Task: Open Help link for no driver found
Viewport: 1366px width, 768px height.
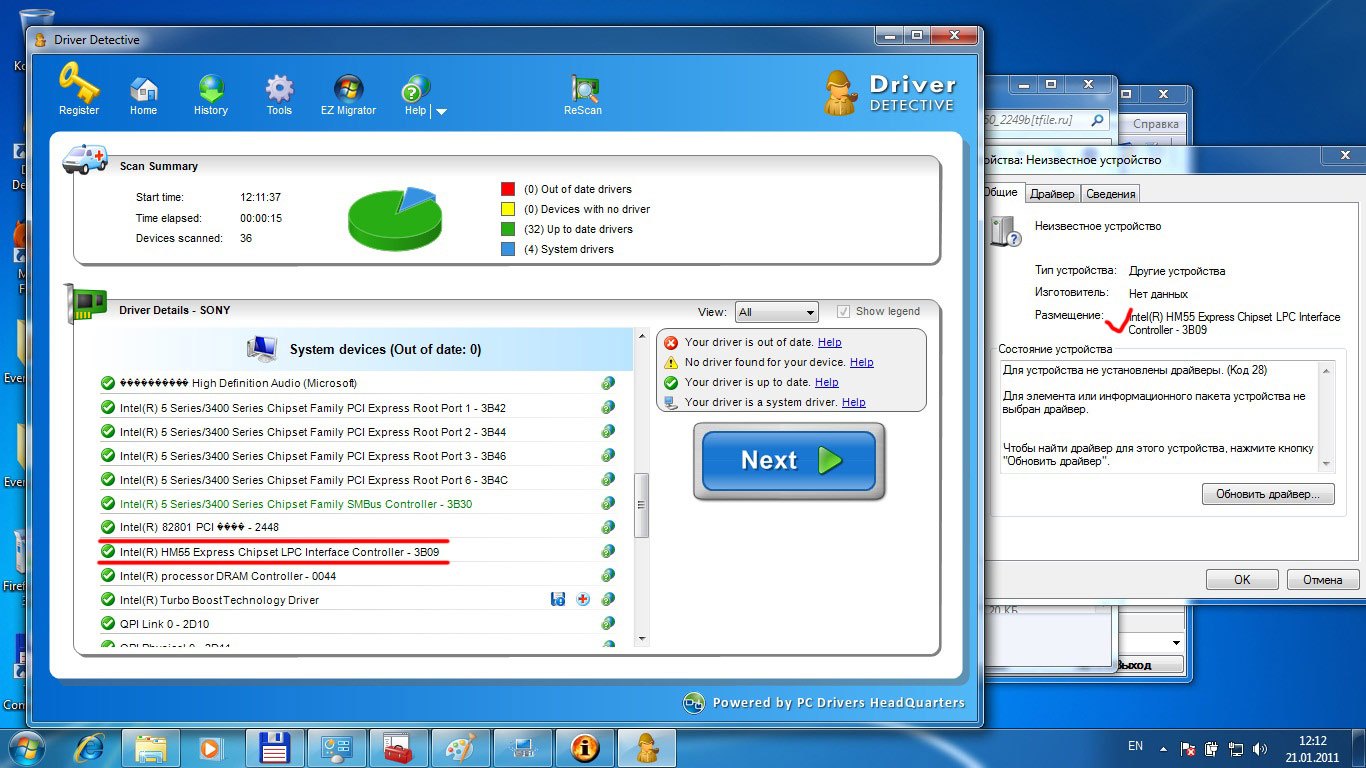Action: coord(861,362)
